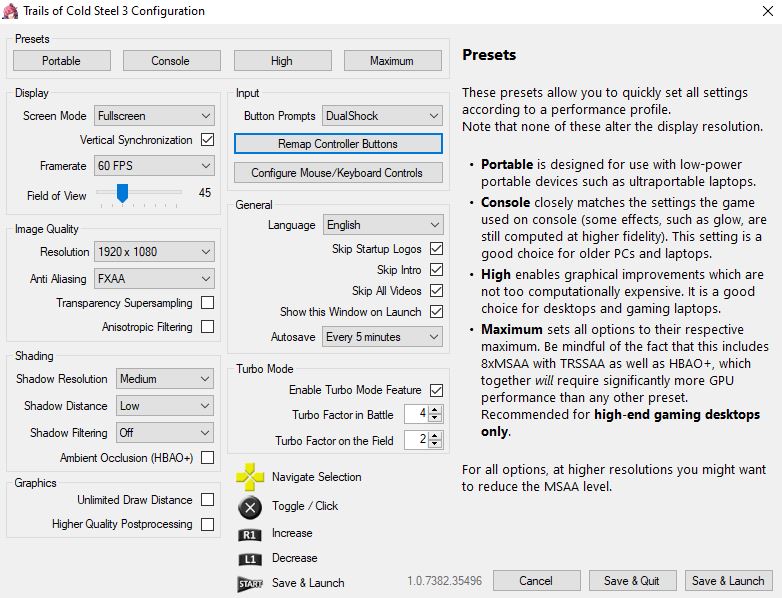This screenshot has width=782, height=598.
Task: Click the R1 Increase icon
Action: 250,535
